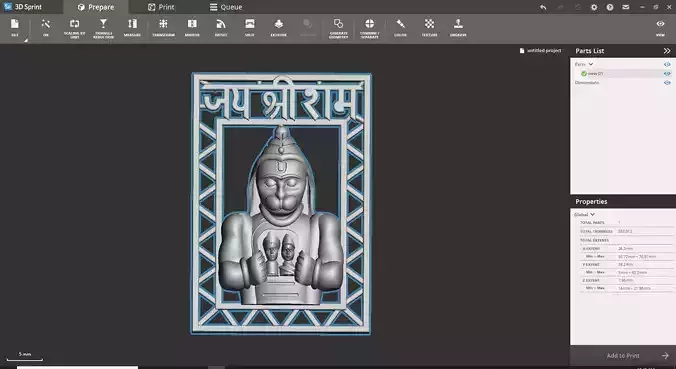The width and height of the screenshot is (676, 369).
Task: Collapse the Parts tree chevron
Action: point(591,64)
